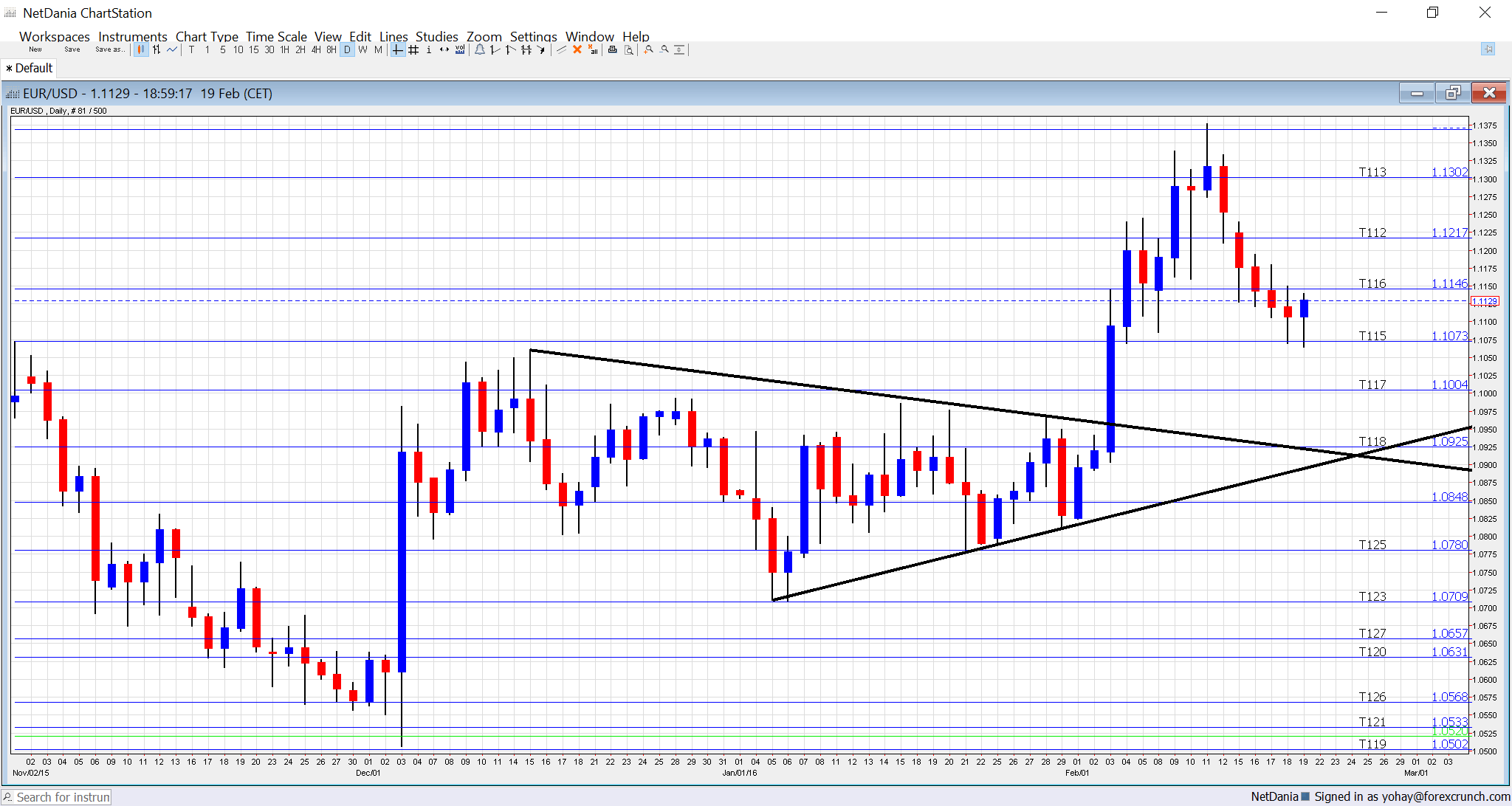The height and width of the screenshot is (806, 1512).
Task: Click the fit vertical scale icon
Action: click(x=679, y=49)
